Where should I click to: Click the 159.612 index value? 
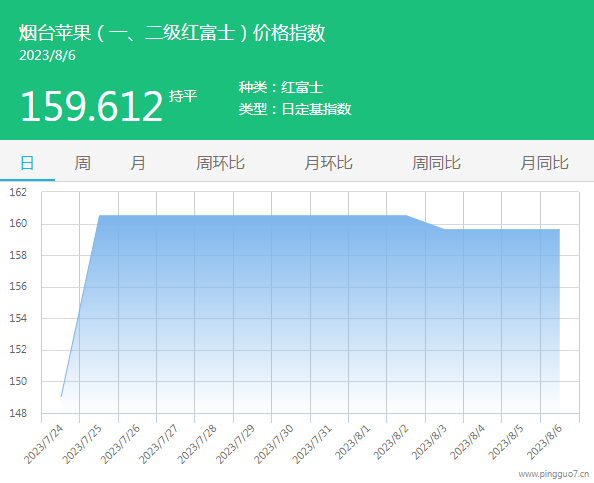(x=91, y=106)
